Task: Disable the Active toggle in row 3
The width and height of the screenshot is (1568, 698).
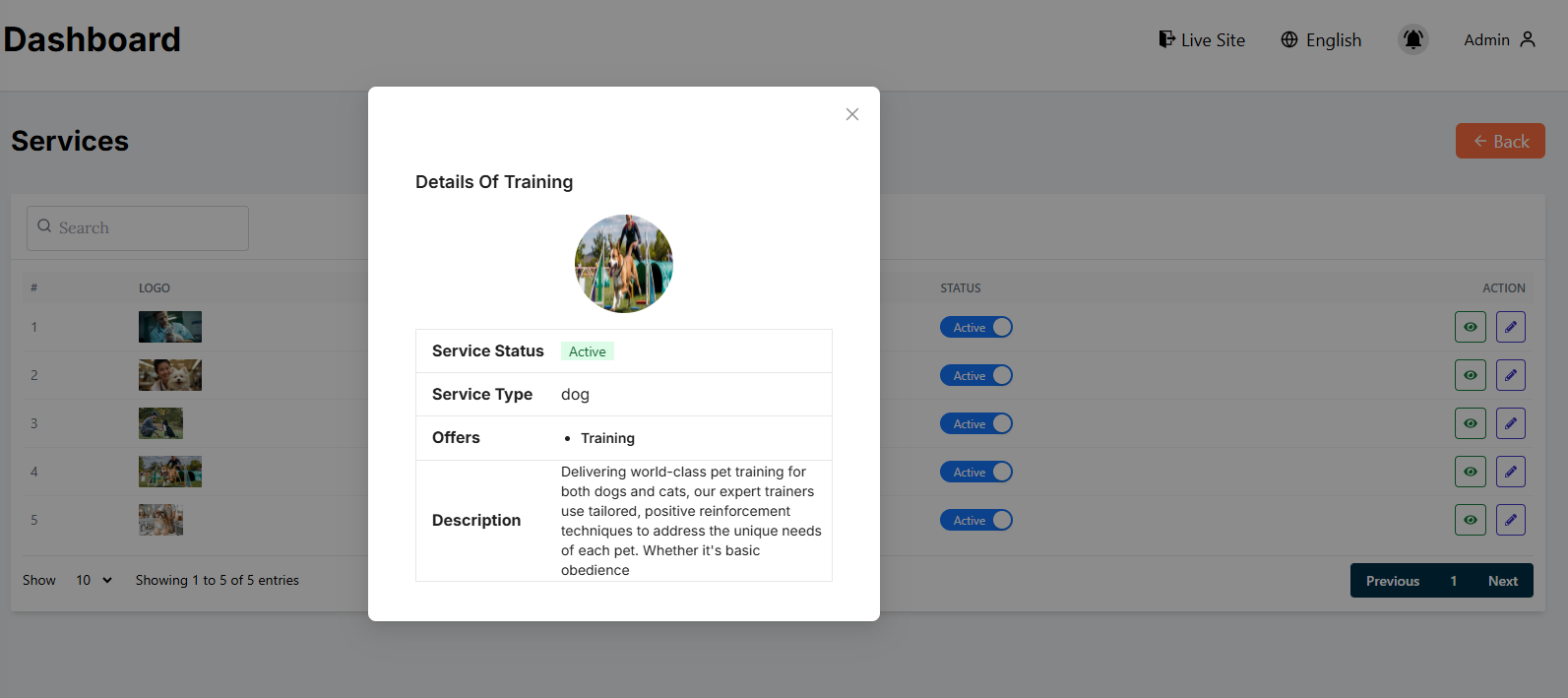Action: click(975, 423)
